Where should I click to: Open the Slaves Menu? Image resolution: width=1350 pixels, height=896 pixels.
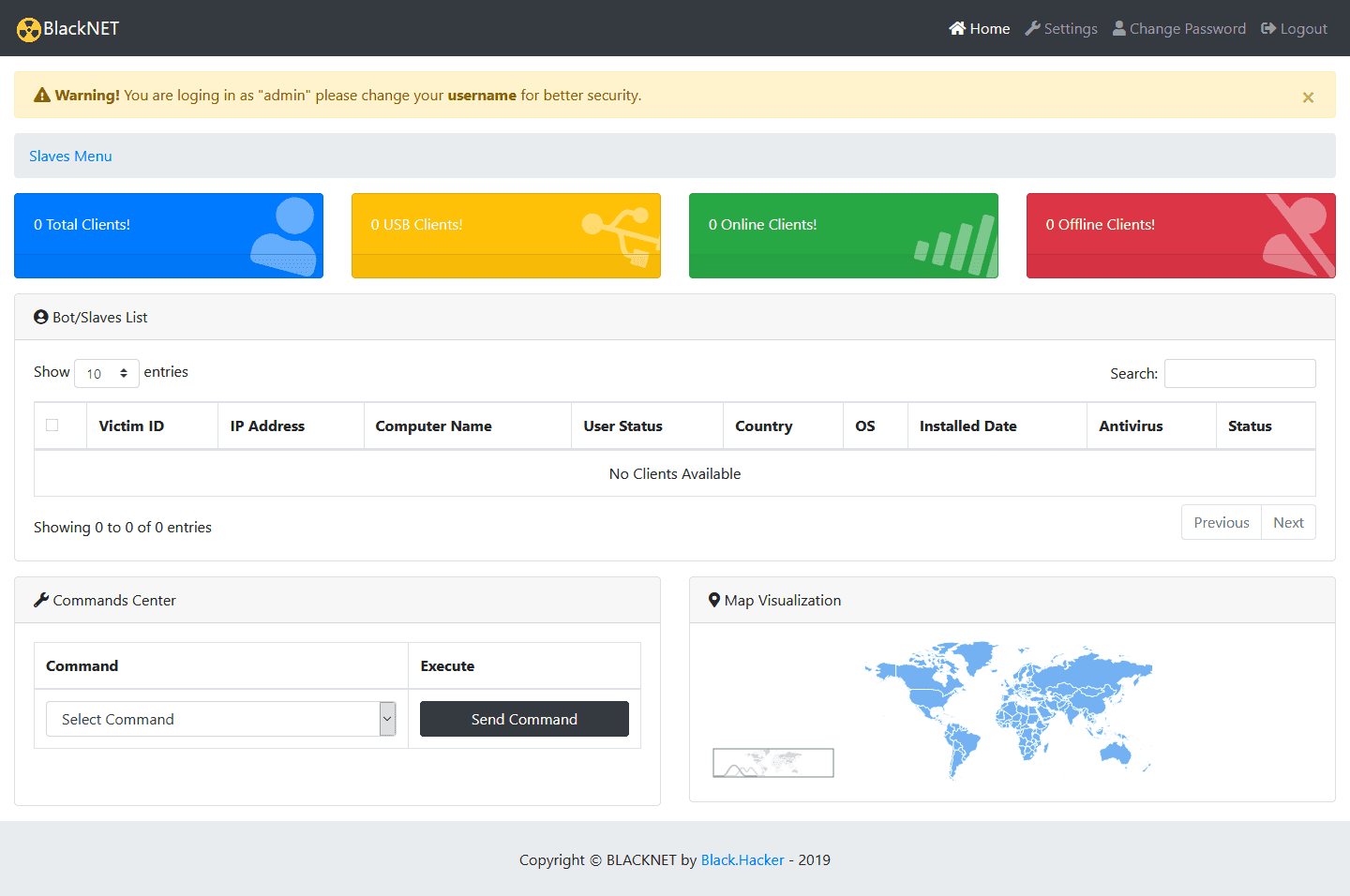[x=70, y=156]
